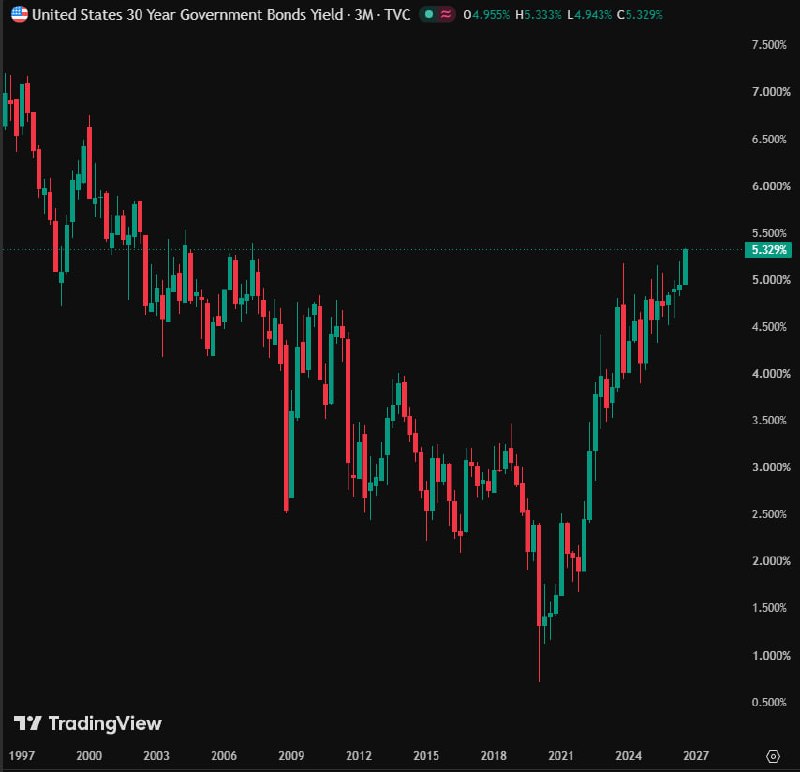Image resolution: width=800 pixels, height=772 pixels.
Task: Click the 1.000% price axis label
Action: pyautogui.click(x=771, y=655)
